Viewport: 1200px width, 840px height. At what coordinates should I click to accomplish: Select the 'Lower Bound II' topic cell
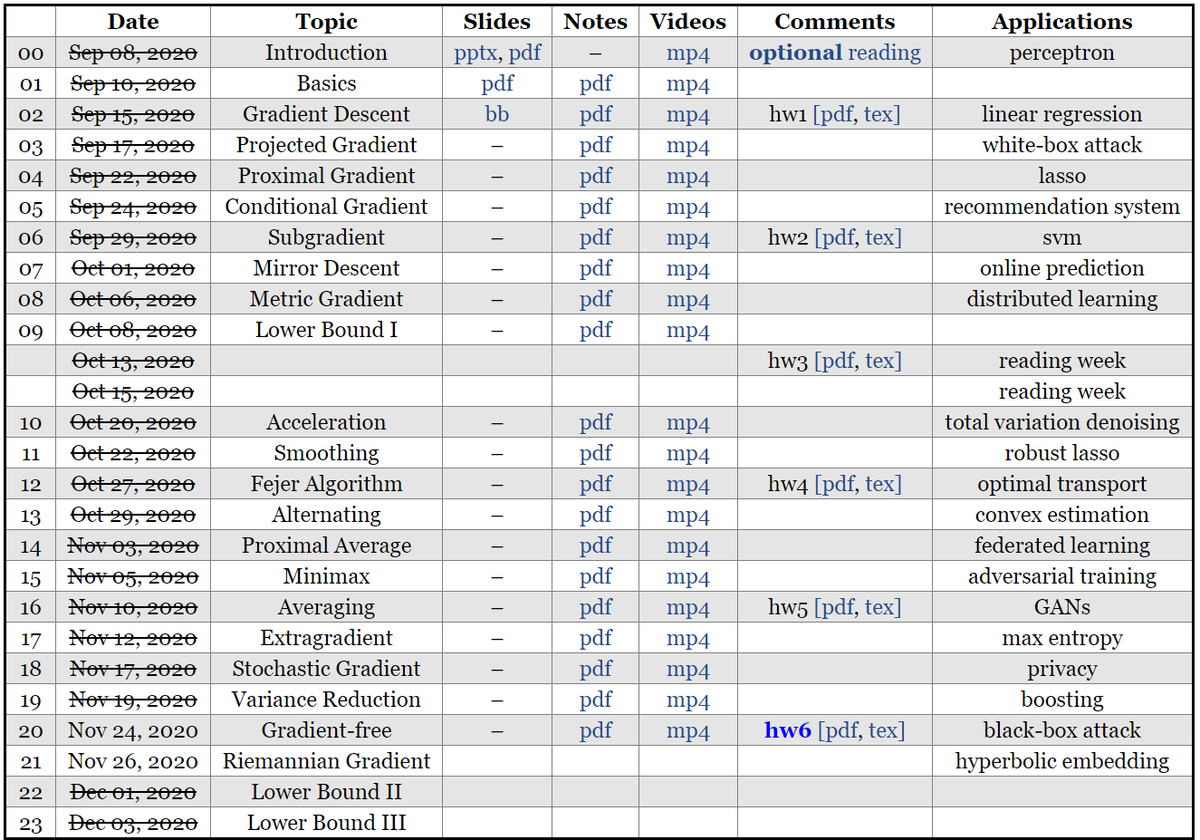click(x=326, y=793)
